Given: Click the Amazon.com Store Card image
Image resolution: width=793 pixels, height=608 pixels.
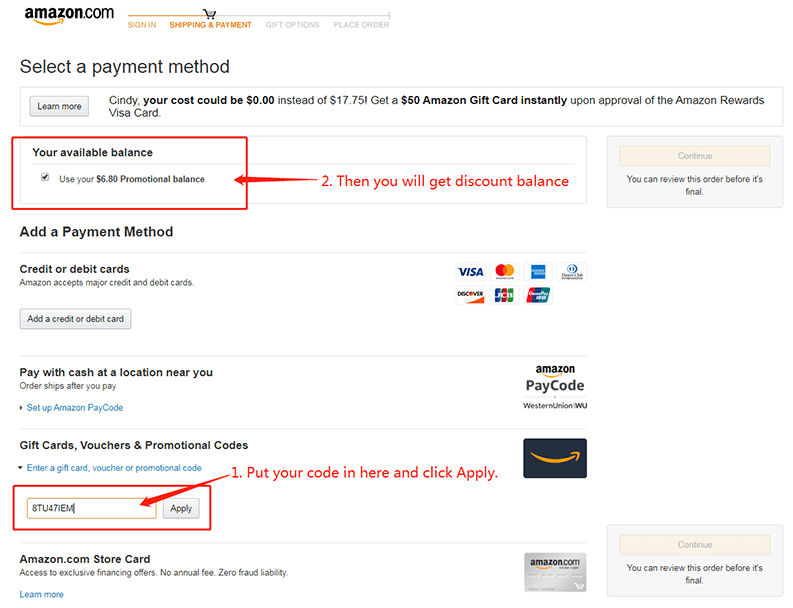Looking at the screenshot, I should (x=554, y=572).
